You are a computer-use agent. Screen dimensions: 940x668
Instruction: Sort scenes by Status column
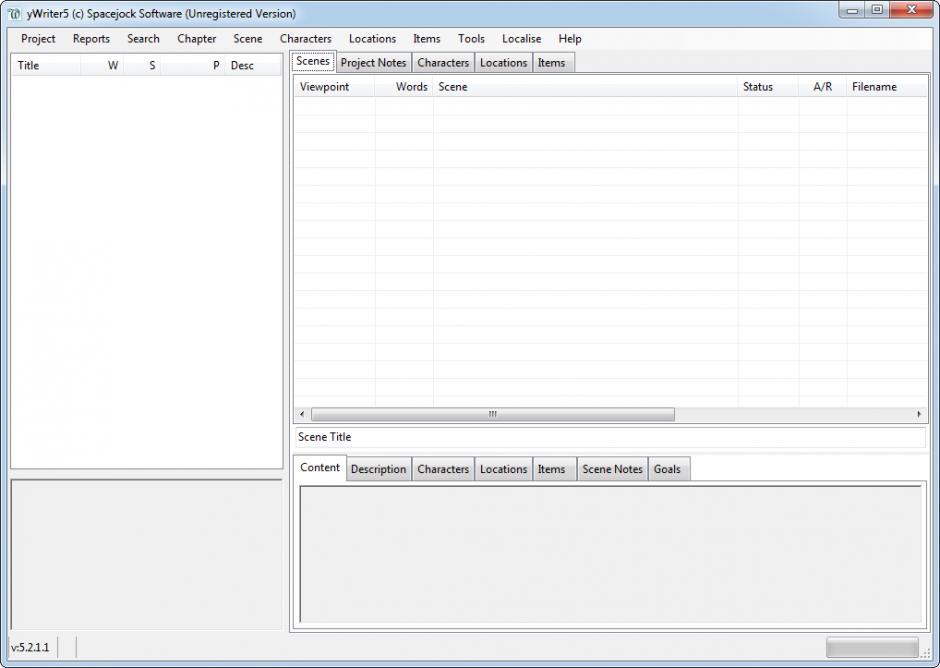pyautogui.click(x=769, y=87)
